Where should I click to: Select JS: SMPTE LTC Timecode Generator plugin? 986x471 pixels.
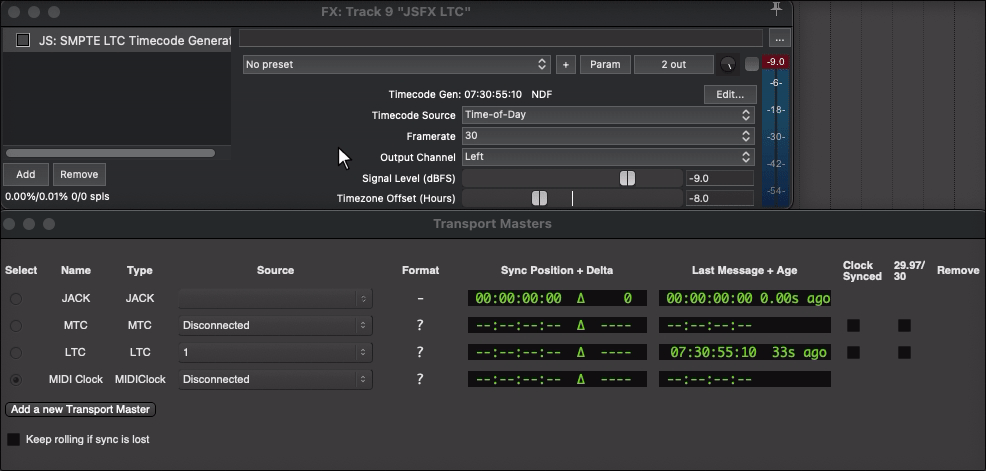(x=116, y=40)
